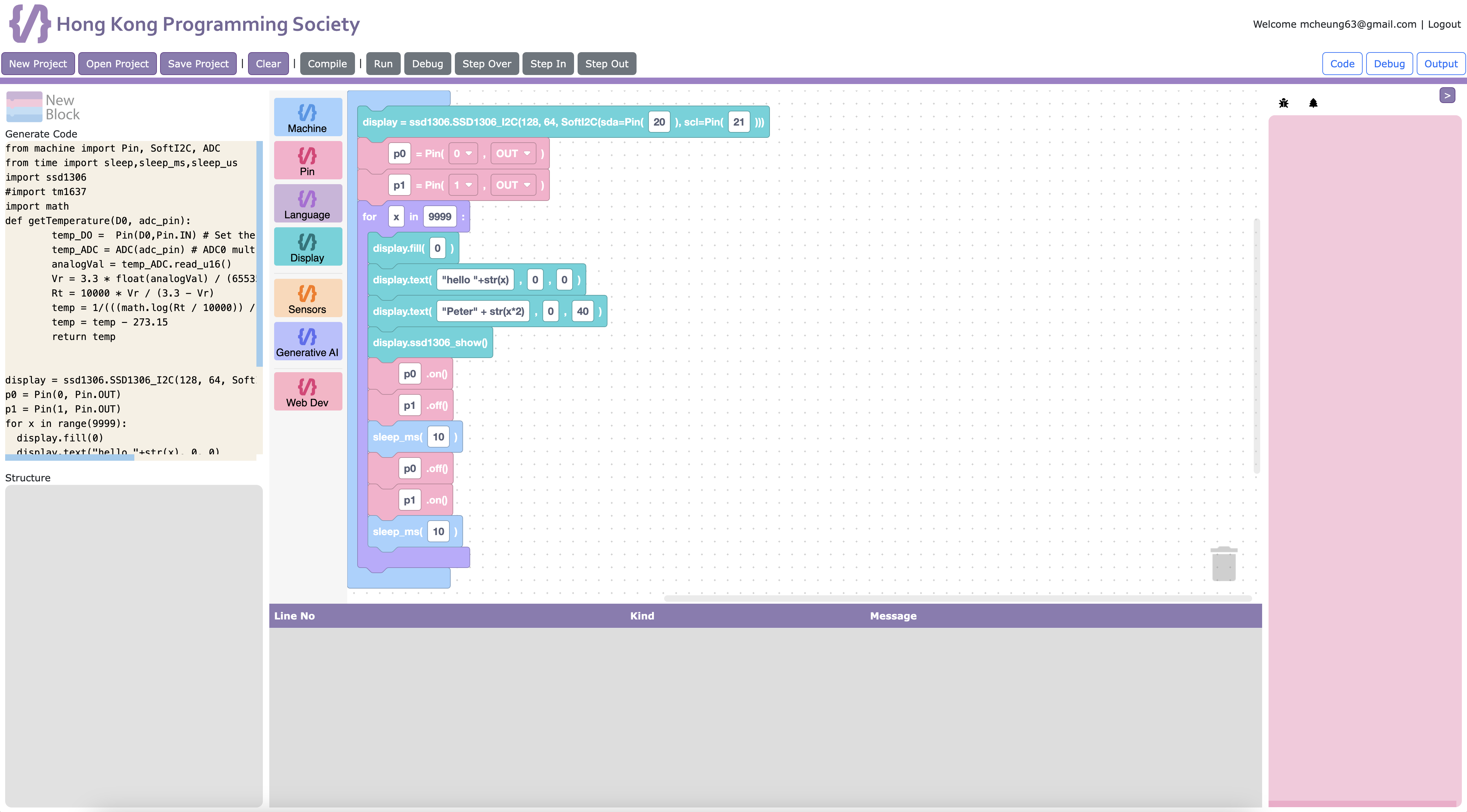Collapse right panel with > button
The image size is (1467, 812).
(1447, 96)
